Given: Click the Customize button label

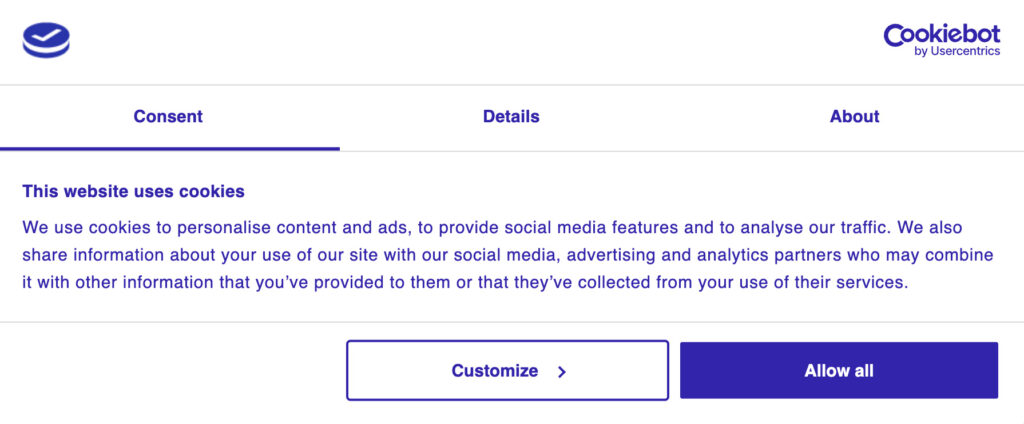Looking at the screenshot, I should pyautogui.click(x=494, y=371).
